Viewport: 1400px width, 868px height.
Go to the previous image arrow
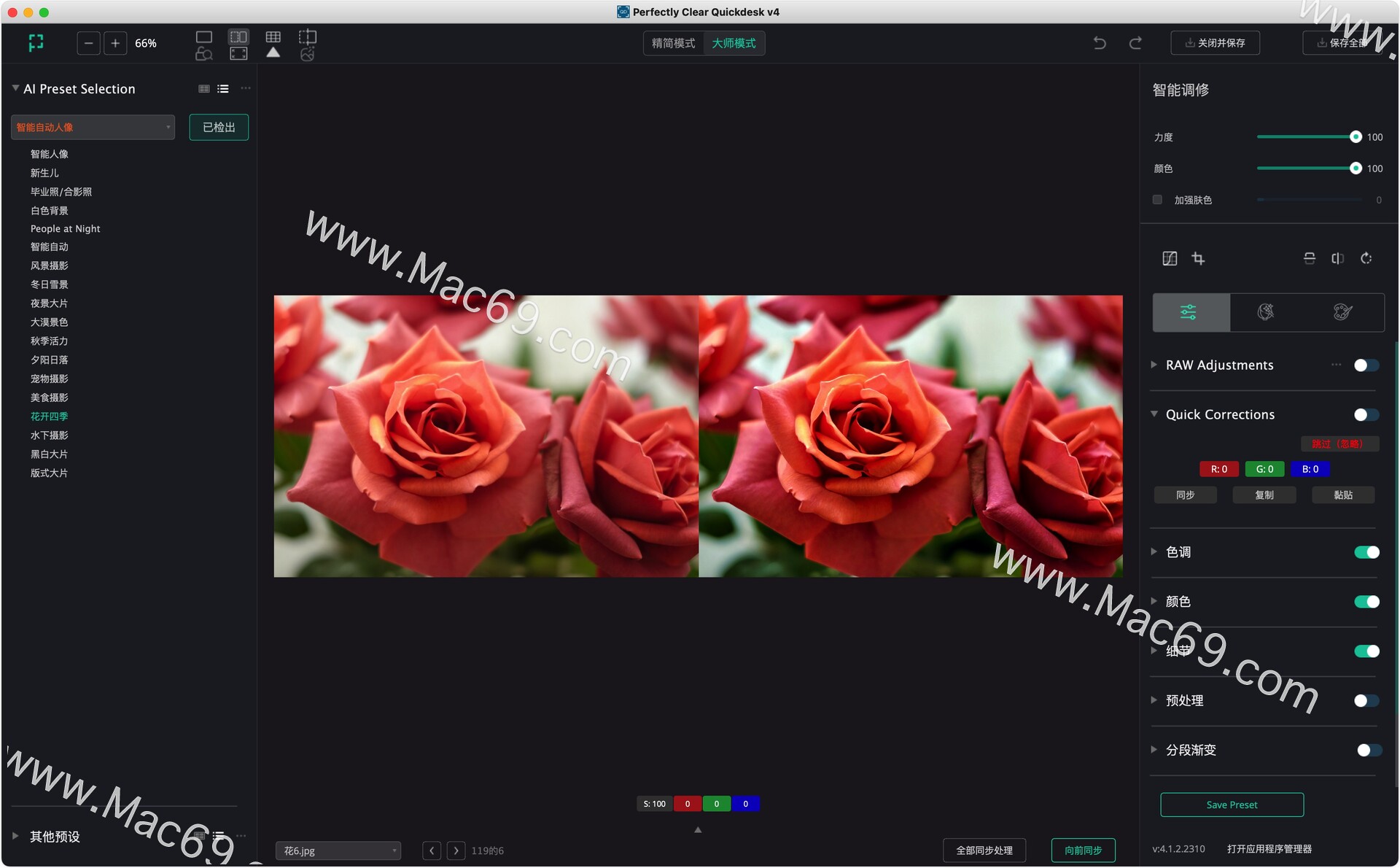pos(432,850)
